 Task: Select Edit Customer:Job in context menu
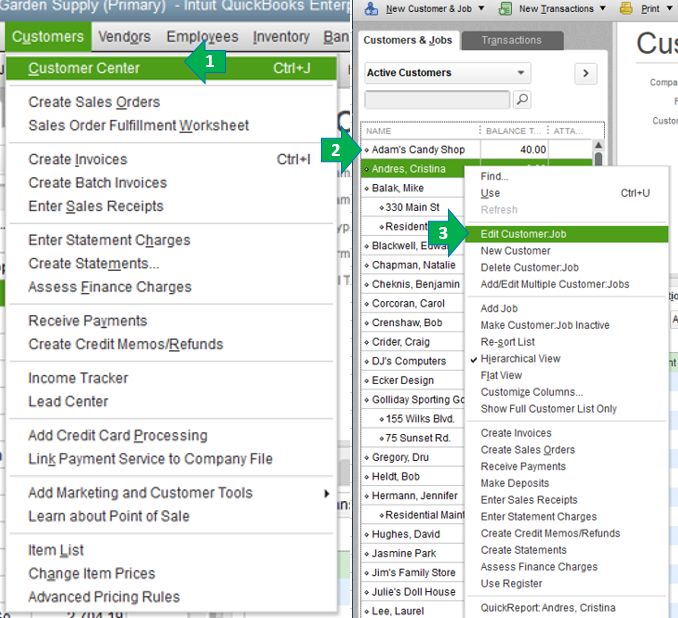[x=567, y=234]
